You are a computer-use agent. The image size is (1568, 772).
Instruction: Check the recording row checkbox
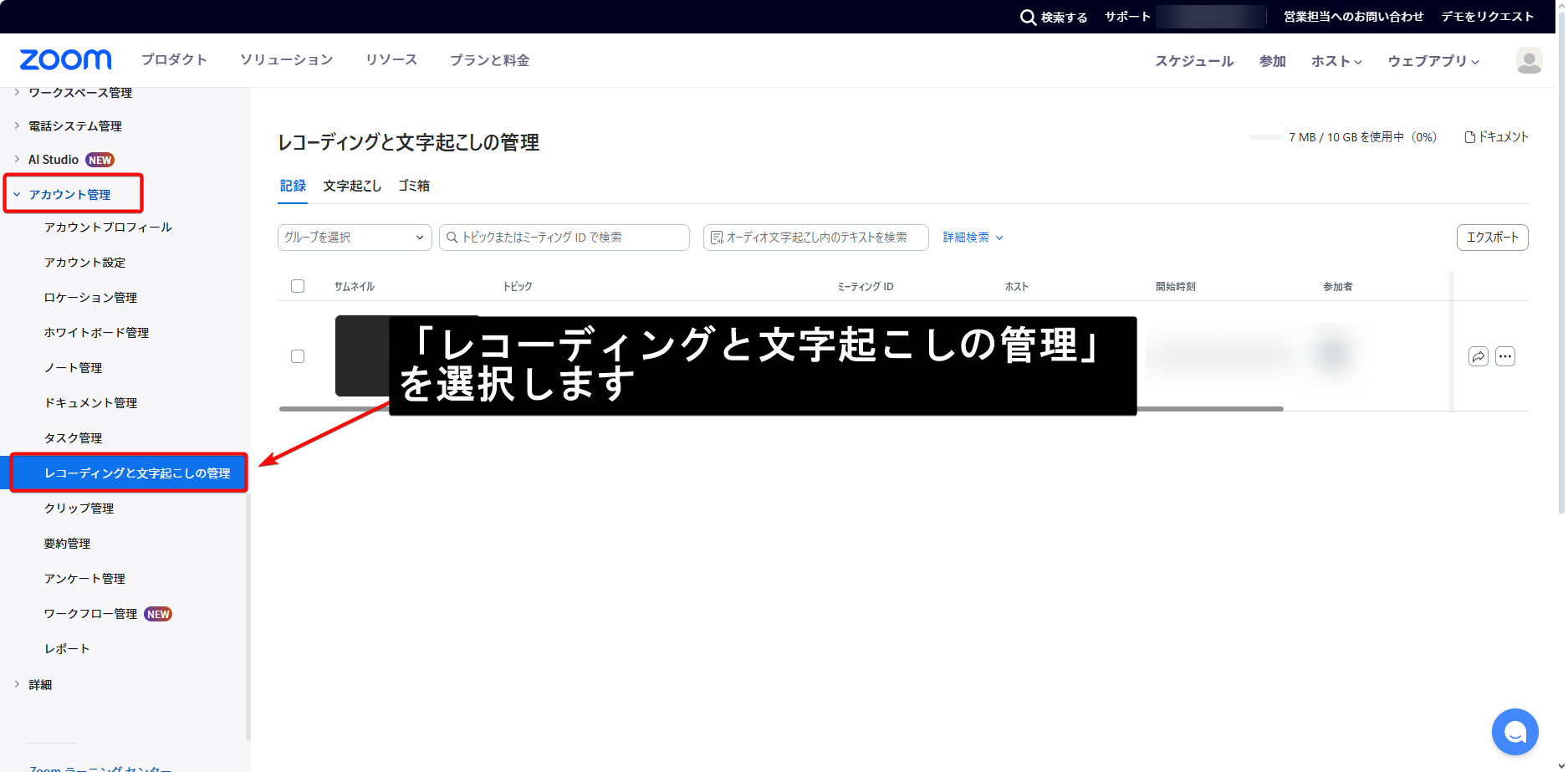(x=298, y=356)
